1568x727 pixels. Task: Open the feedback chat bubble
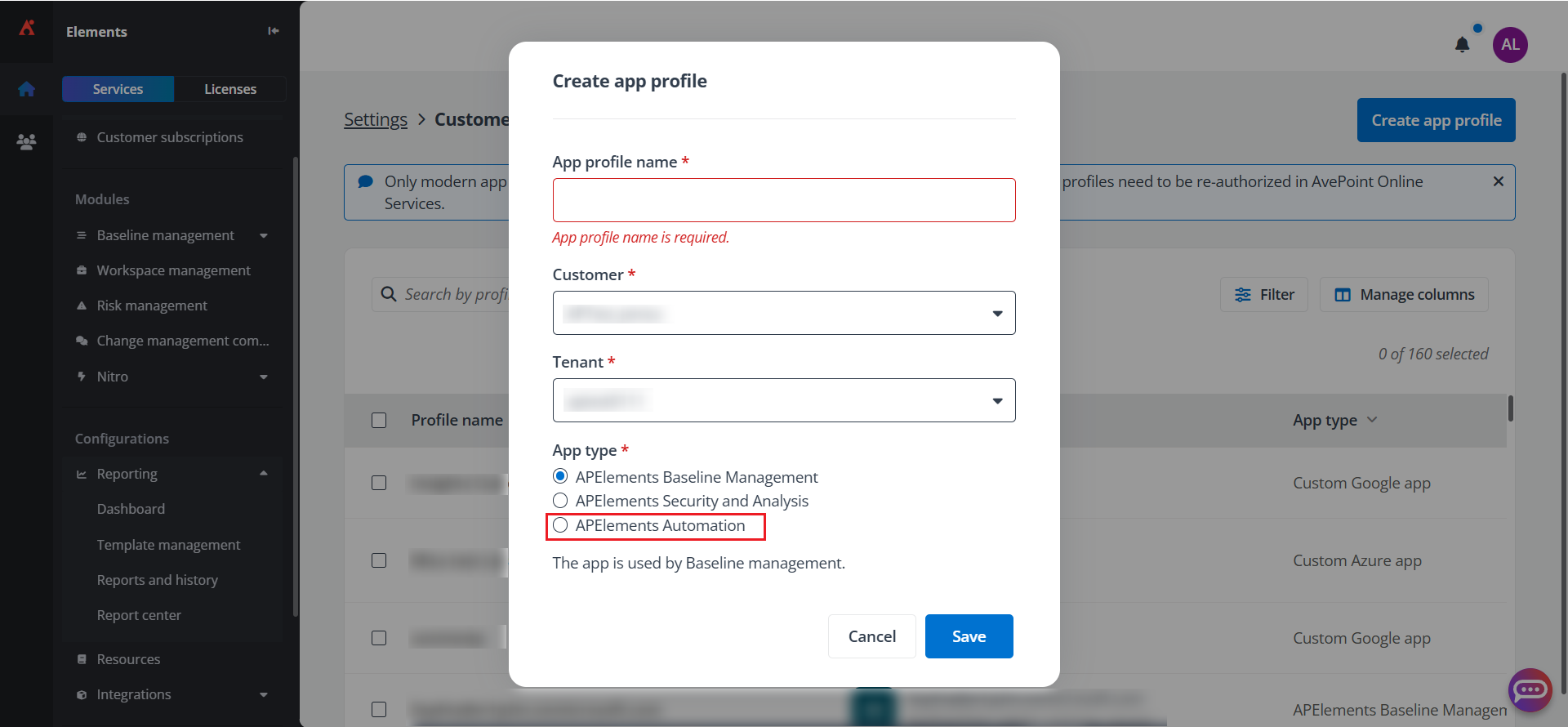click(1530, 690)
